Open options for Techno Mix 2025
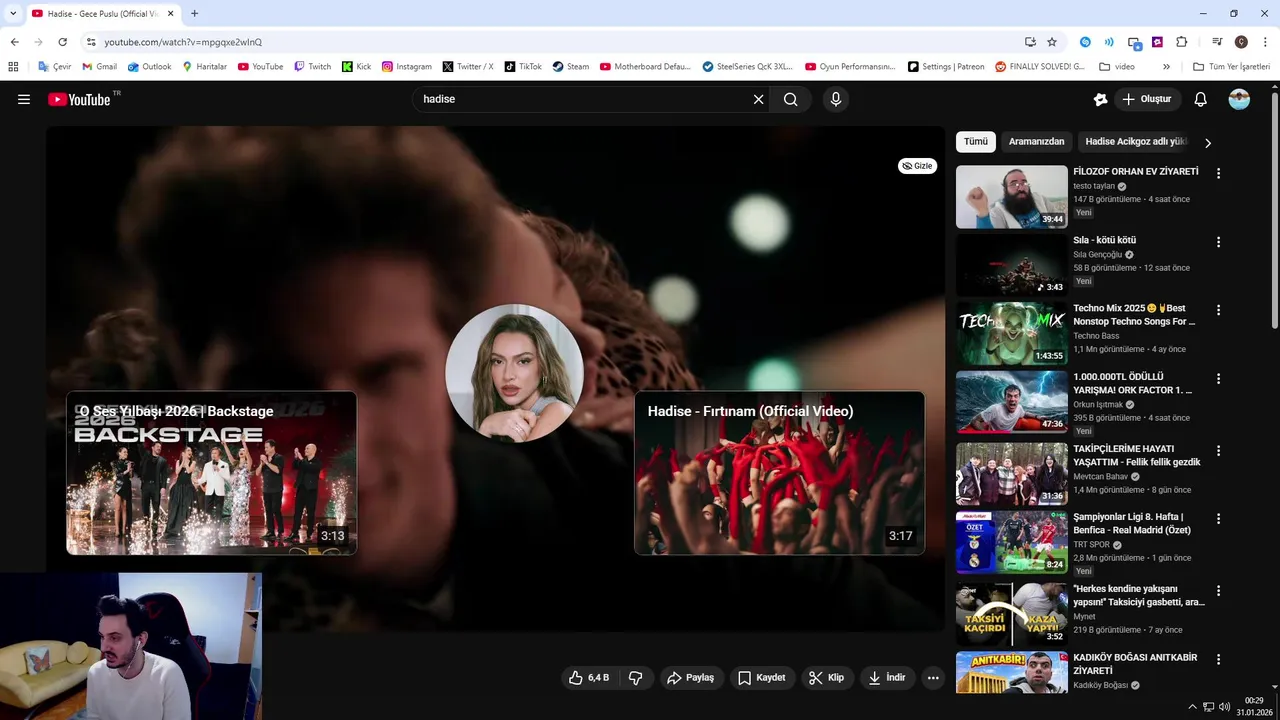The height and width of the screenshot is (720, 1280). [1218, 310]
